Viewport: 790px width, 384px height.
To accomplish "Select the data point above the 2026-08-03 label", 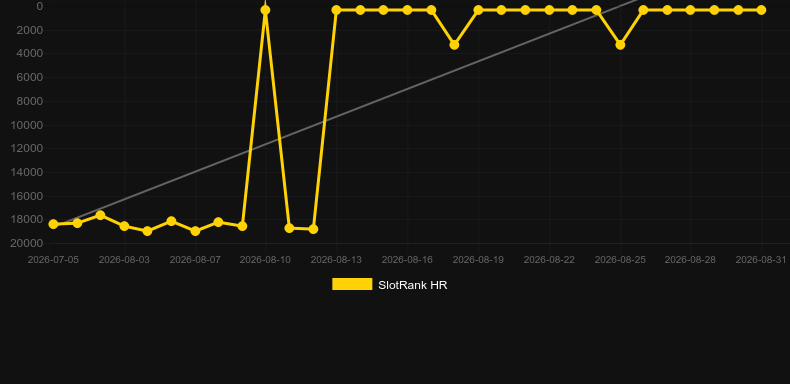I will (124, 226).
